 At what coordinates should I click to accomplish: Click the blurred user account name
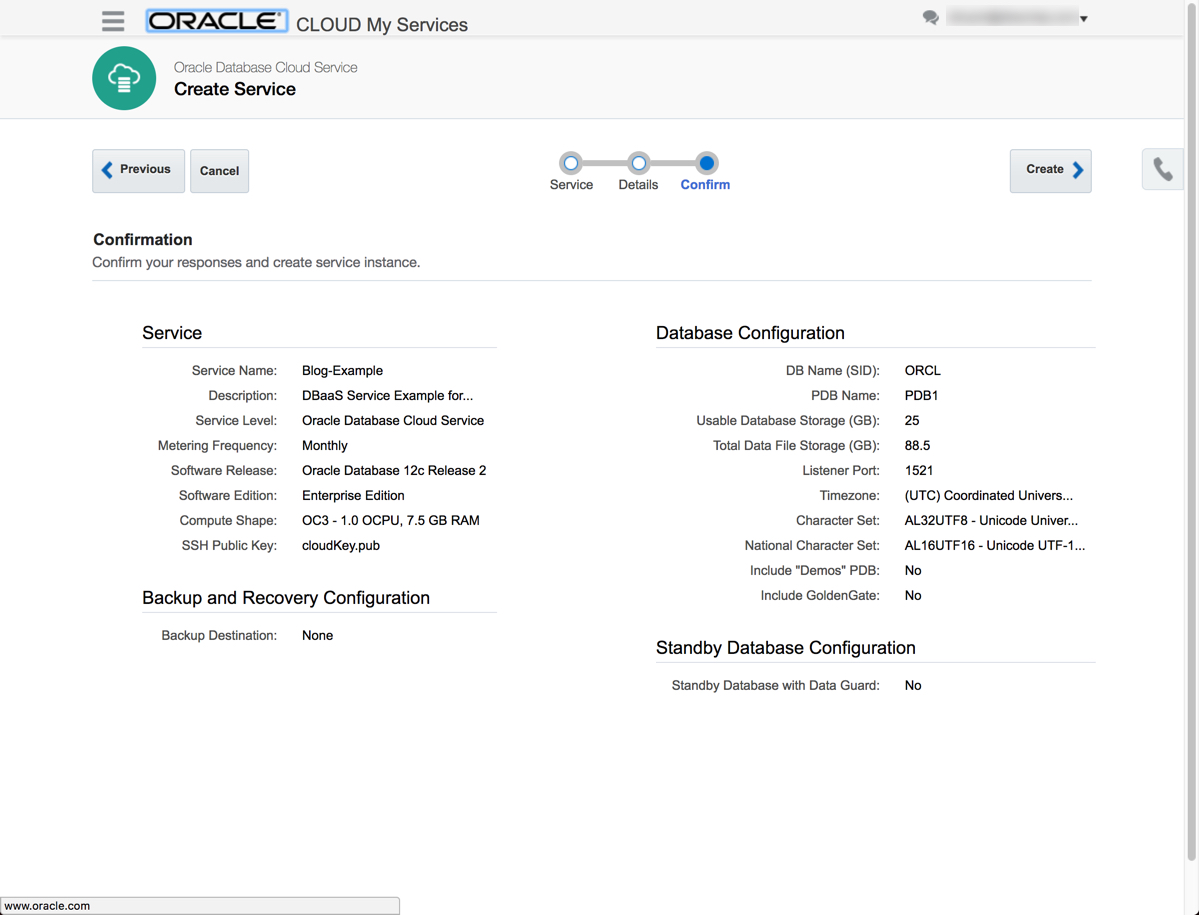(1011, 17)
